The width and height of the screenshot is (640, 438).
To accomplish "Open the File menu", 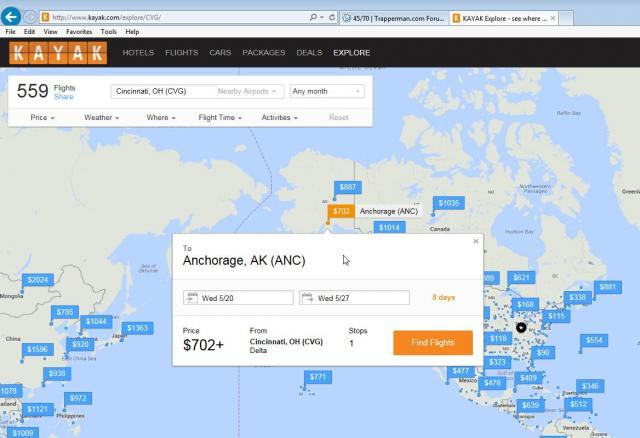I will tap(10, 31).
